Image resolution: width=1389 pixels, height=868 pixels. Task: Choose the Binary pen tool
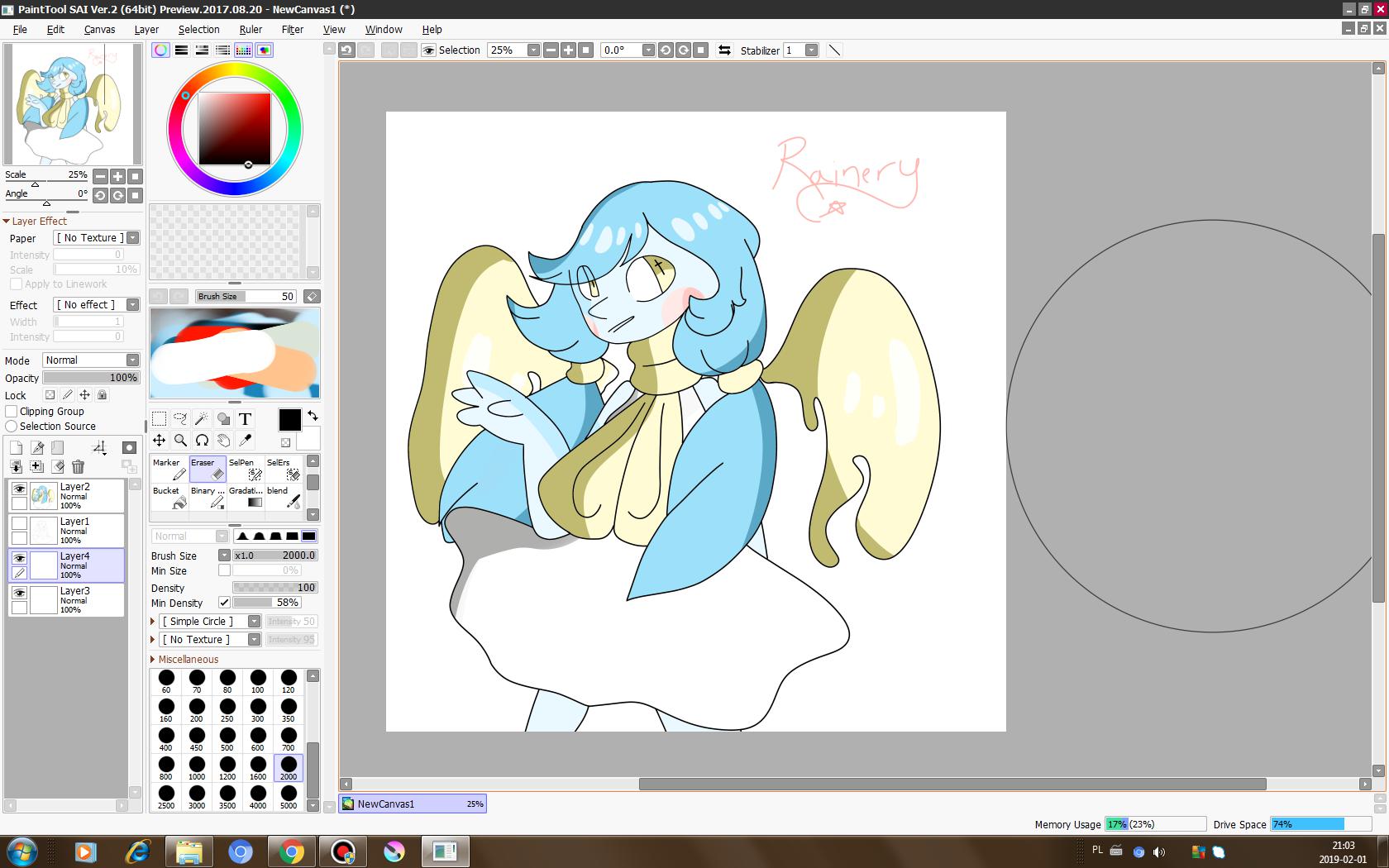[208, 497]
